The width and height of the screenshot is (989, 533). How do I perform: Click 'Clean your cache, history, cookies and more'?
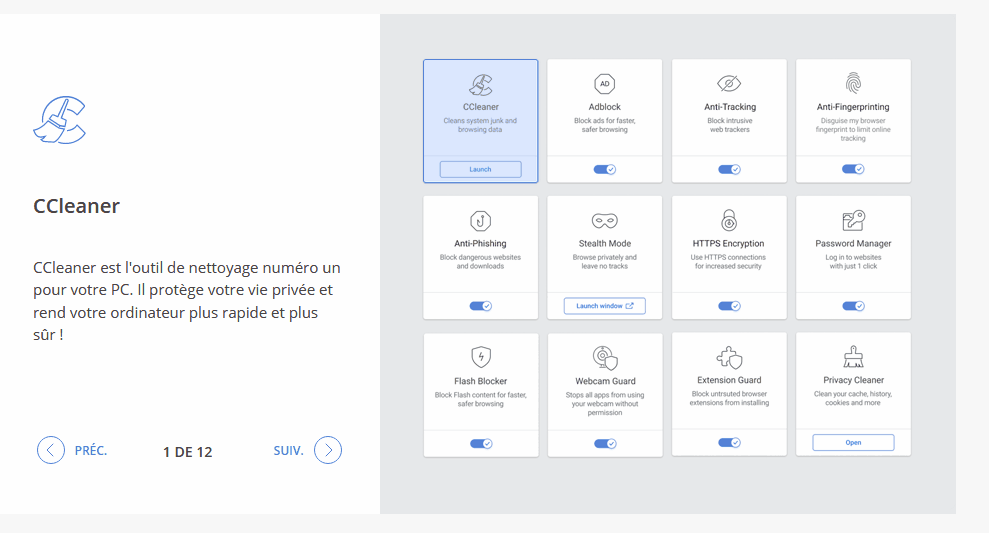[x=853, y=398]
